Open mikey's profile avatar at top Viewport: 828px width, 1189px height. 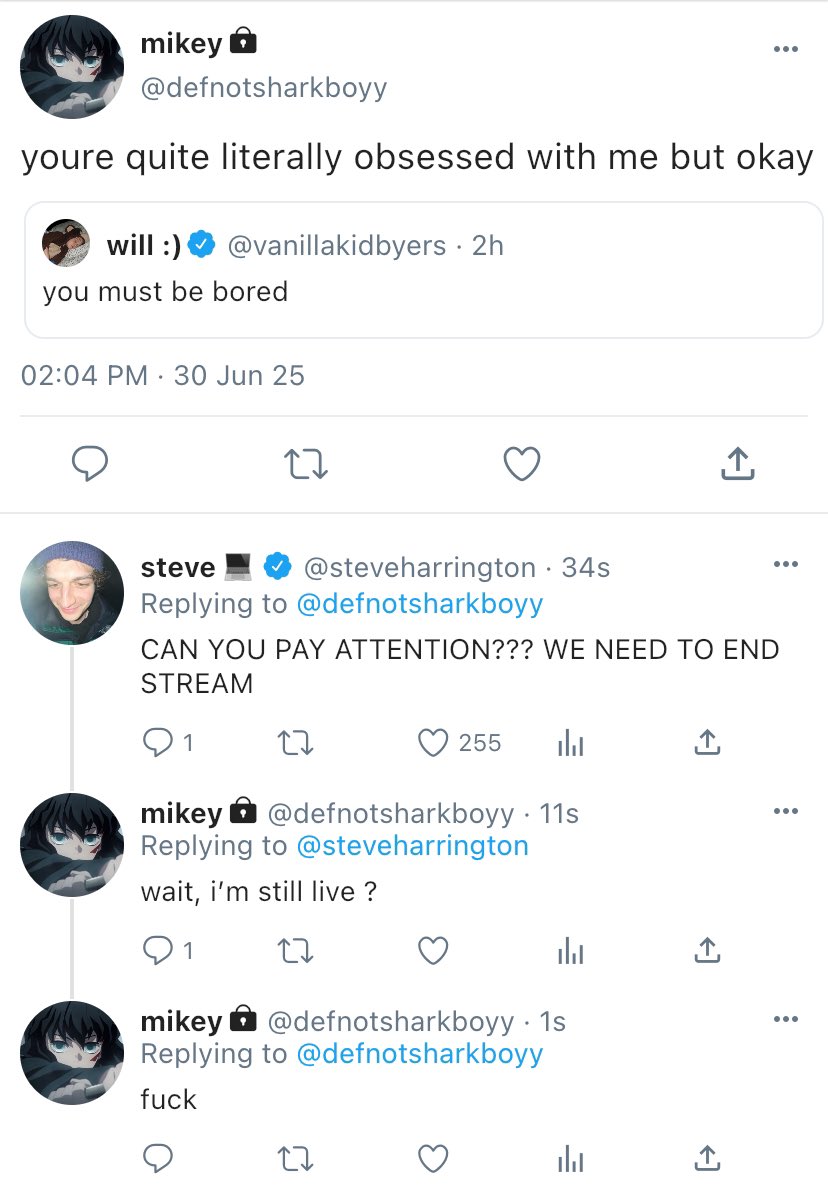[x=71, y=67]
